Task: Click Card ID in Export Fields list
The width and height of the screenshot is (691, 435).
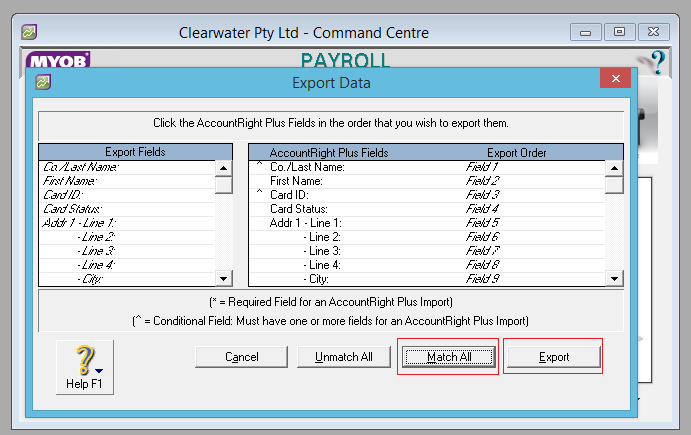Action: click(63, 195)
